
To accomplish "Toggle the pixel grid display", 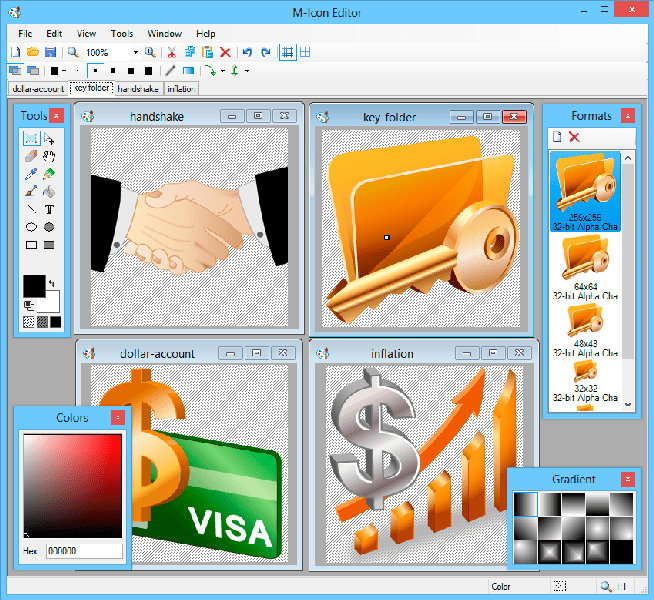I will pos(287,52).
